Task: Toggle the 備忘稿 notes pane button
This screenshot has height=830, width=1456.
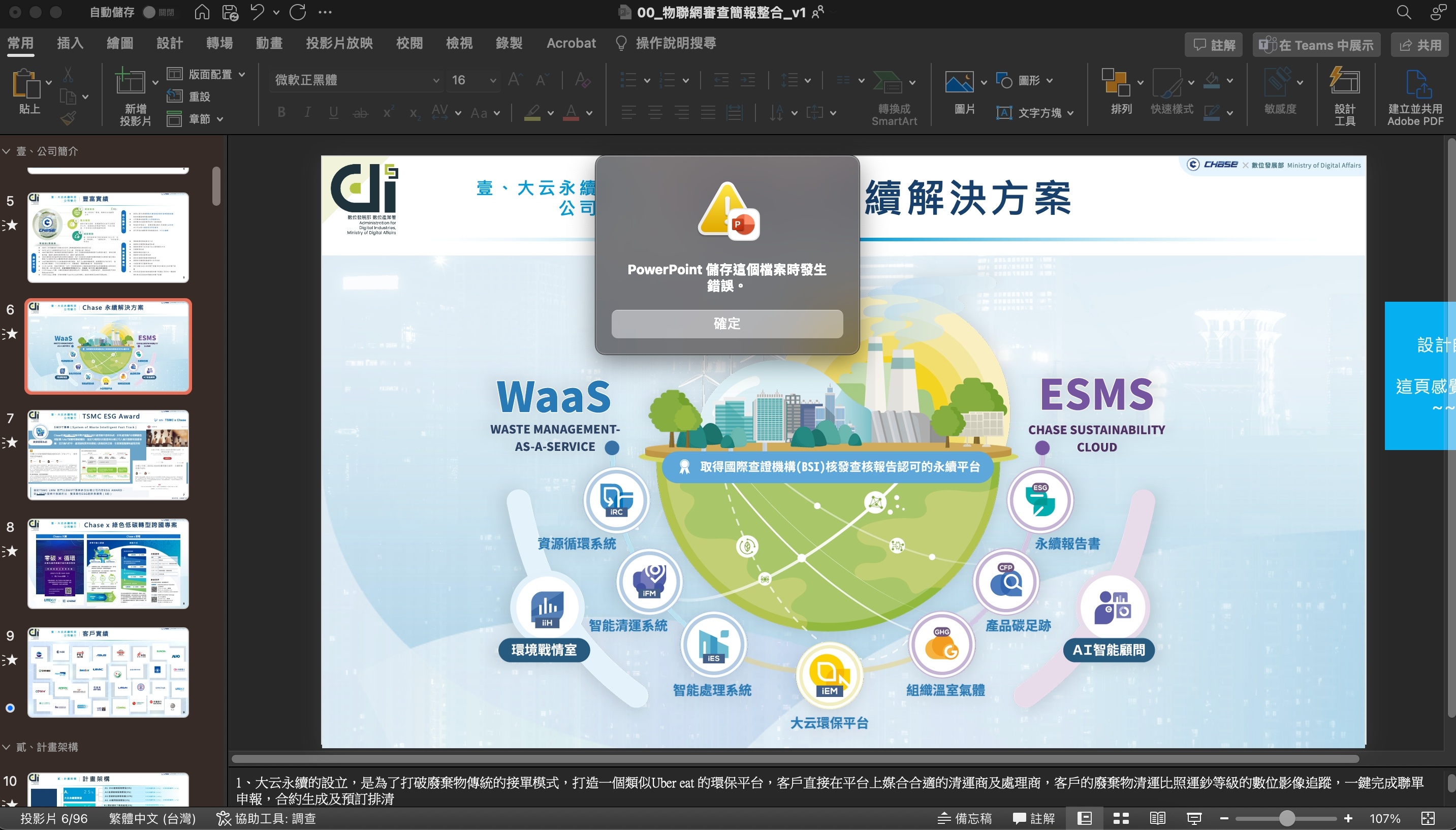Action: [965, 819]
